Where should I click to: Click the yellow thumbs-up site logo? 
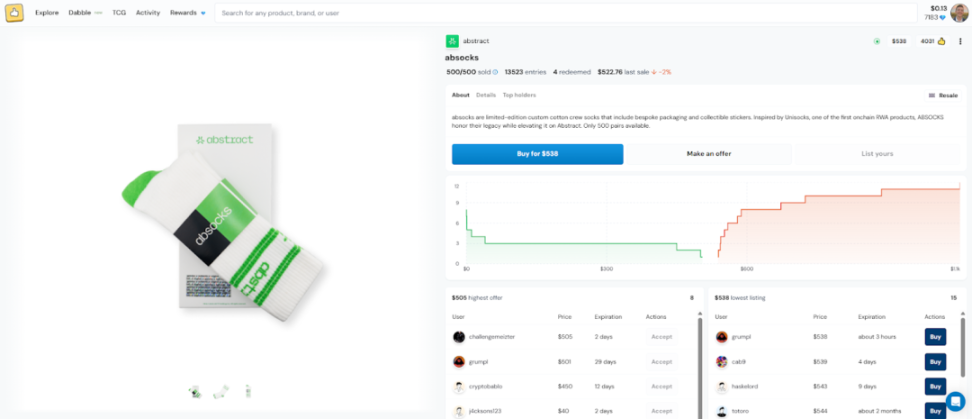[14, 12]
